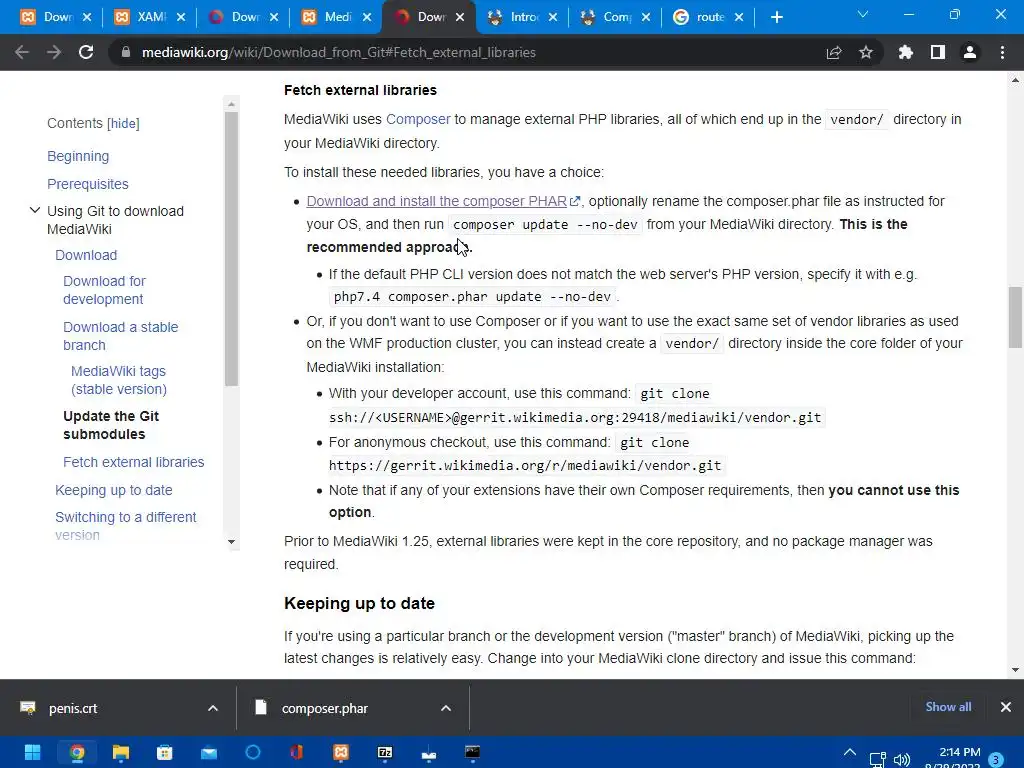Open the penis.crt downloaded file

[x=72, y=709]
